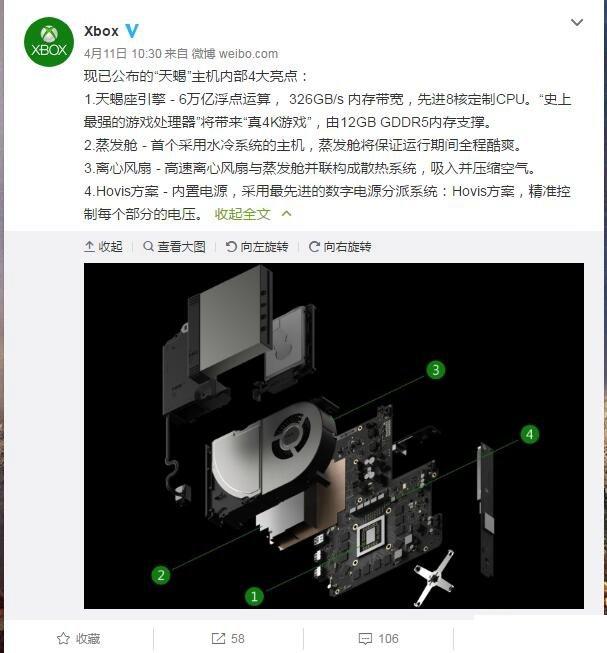Collapse full text via 收起全文 link
The height and width of the screenshot is (653, 607).
pyautogui.click(x=242, y=214)
